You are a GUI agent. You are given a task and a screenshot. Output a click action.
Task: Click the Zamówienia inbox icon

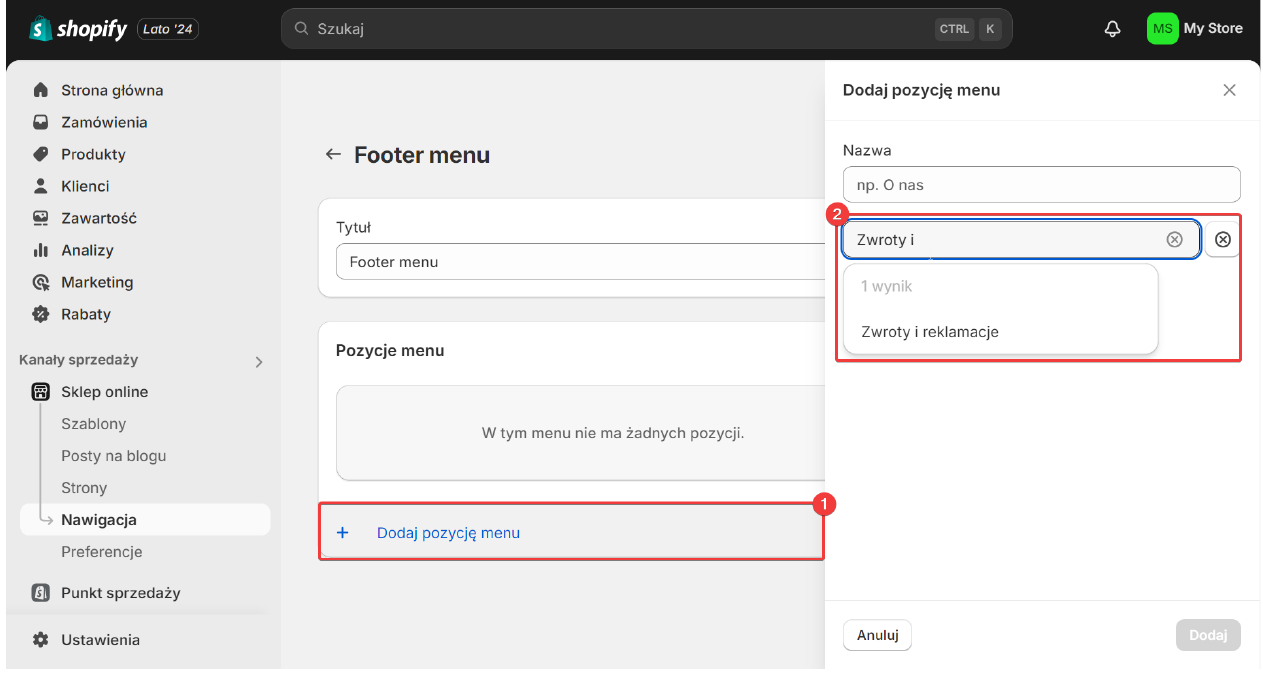click(x=41, y=122)
